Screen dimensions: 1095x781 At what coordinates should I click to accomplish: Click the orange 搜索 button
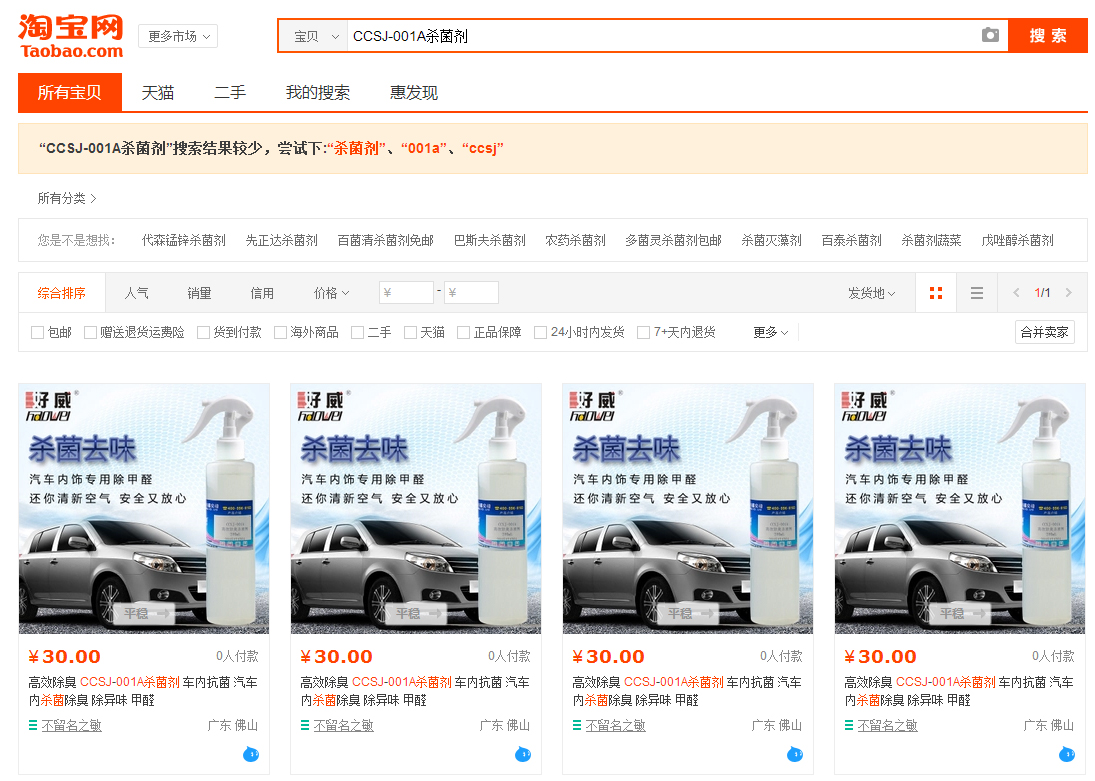1048,36
